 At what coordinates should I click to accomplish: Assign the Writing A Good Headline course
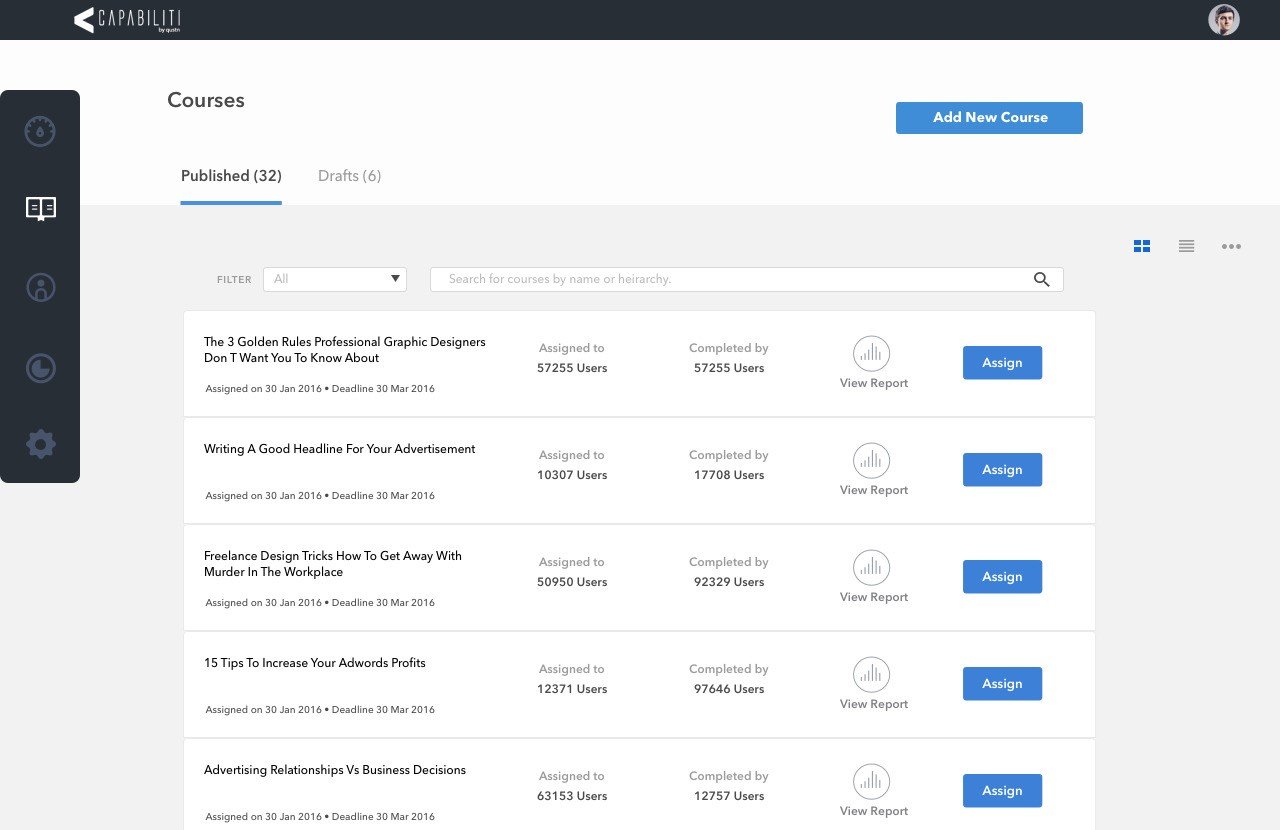coord(1002,470)
